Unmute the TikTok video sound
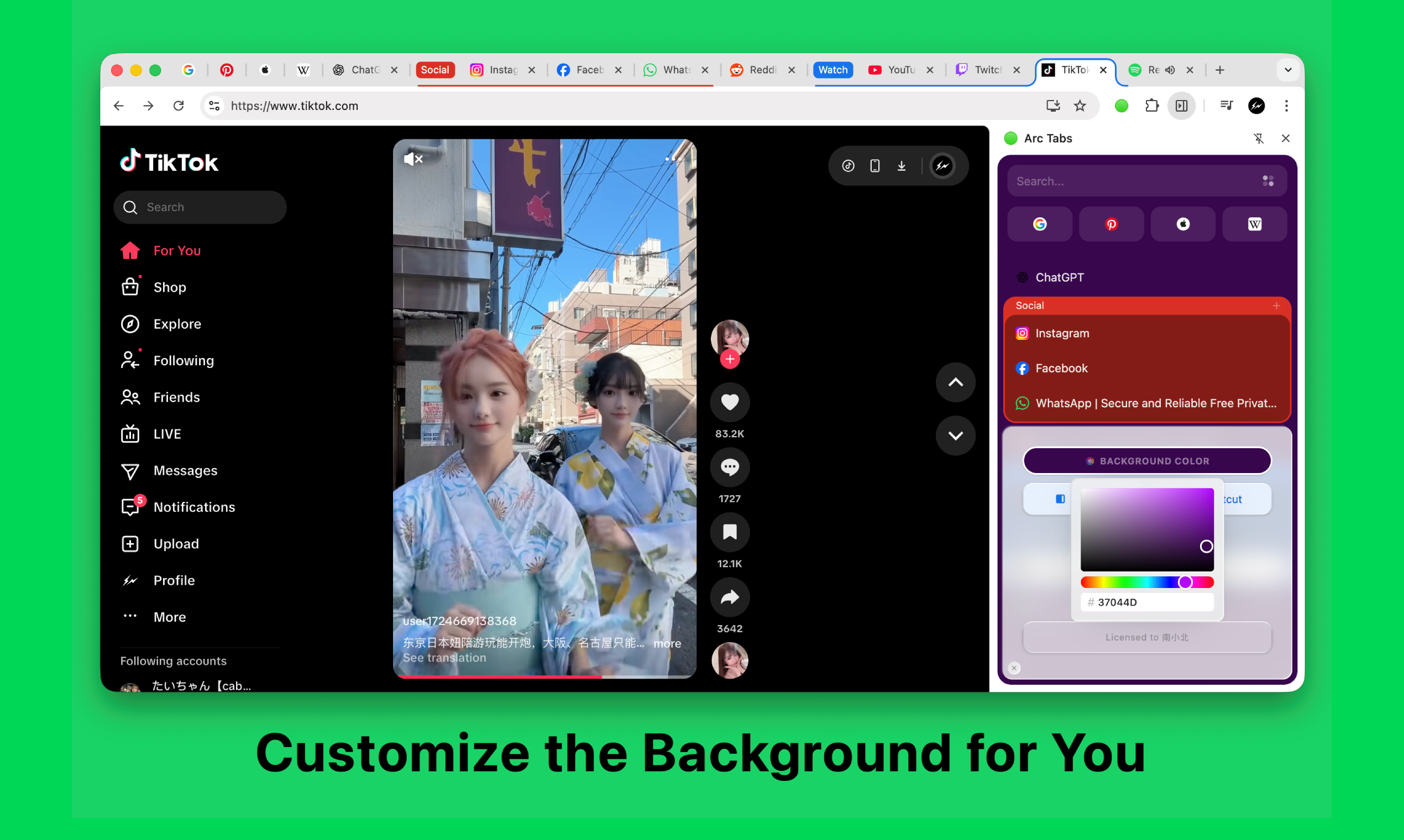The width and height of the screenshot is (1404, 840). (413, 159)
